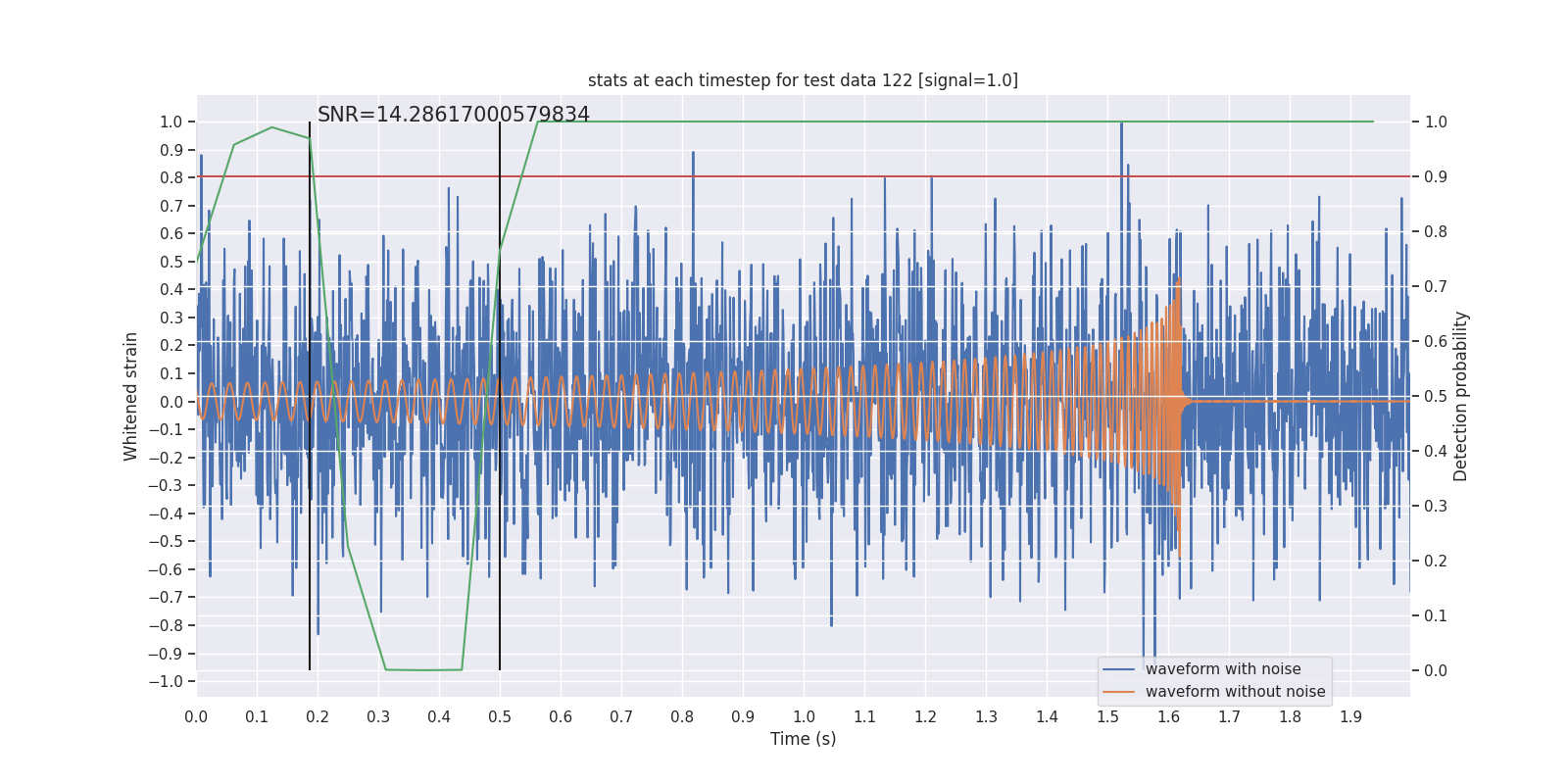The height and width of the screenshot is (784, 1568).
Task: Click the 0.0 tick on the right probability axis
Action: point(1436,671)
